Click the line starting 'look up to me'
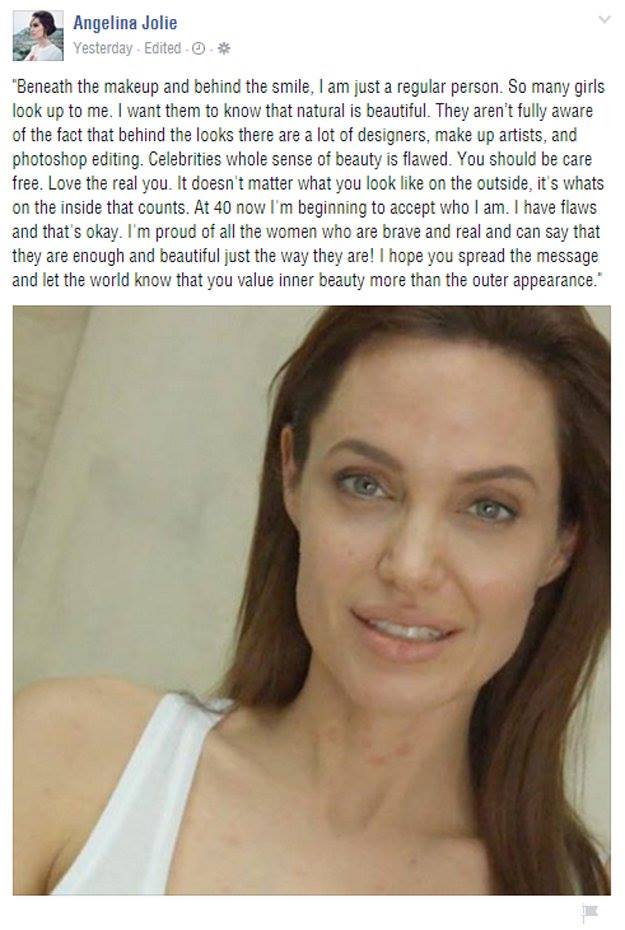This screenshot has height=930, width=625. coord(302,111)
